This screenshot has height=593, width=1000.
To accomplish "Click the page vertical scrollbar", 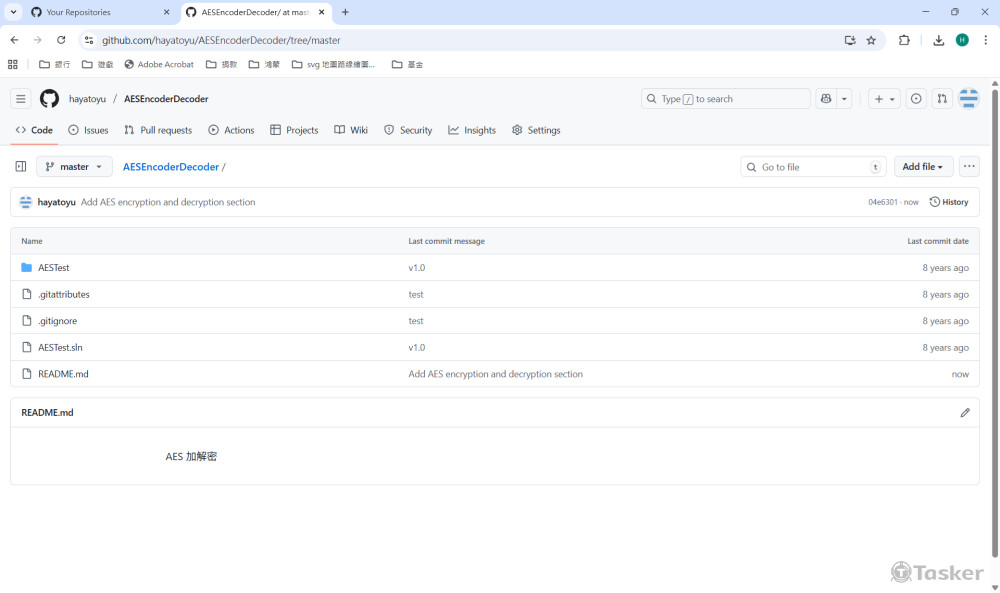I will click(993, 300).
